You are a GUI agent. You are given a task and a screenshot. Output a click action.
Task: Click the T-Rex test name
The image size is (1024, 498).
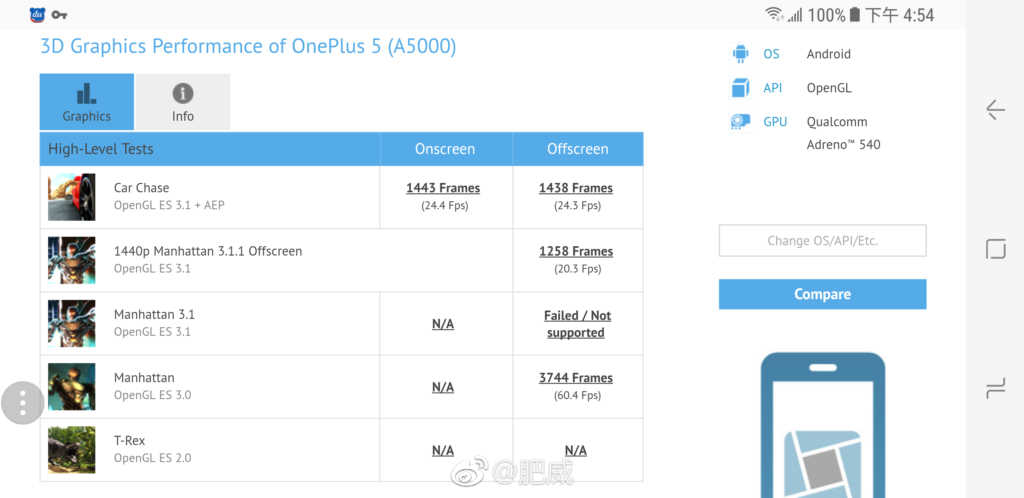pyautogui.click(x=129, y=441)
